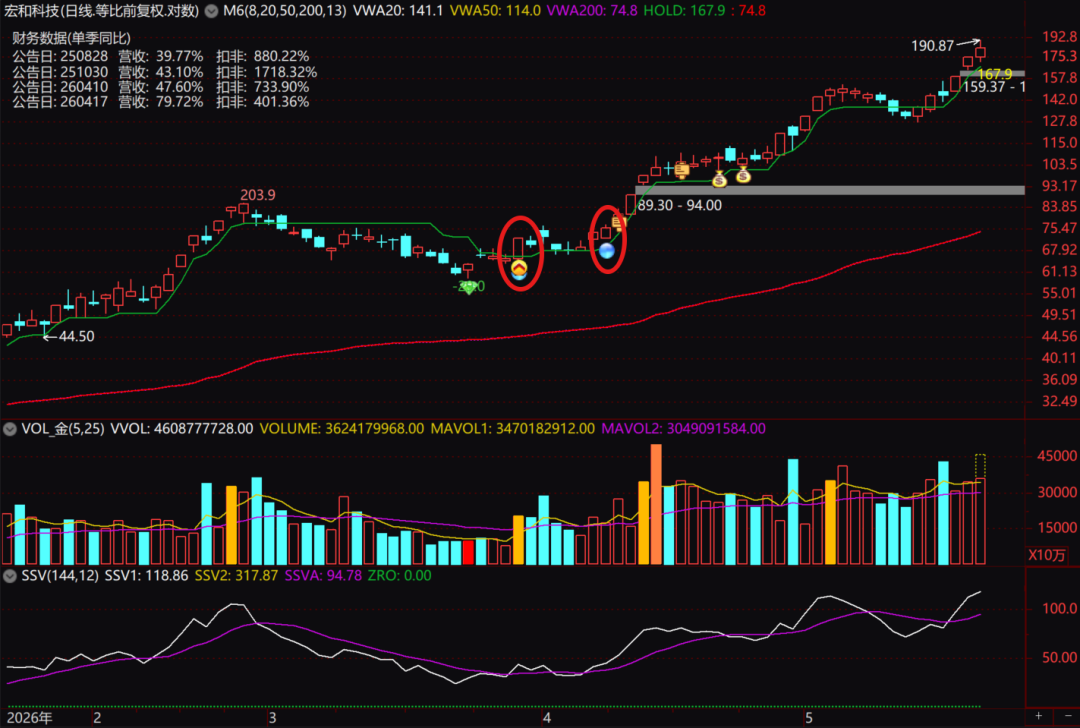This screenshot has width=1080, height=728.
Task: Click the VVOL: 4608777728.00 value
Action: point(182,429)
